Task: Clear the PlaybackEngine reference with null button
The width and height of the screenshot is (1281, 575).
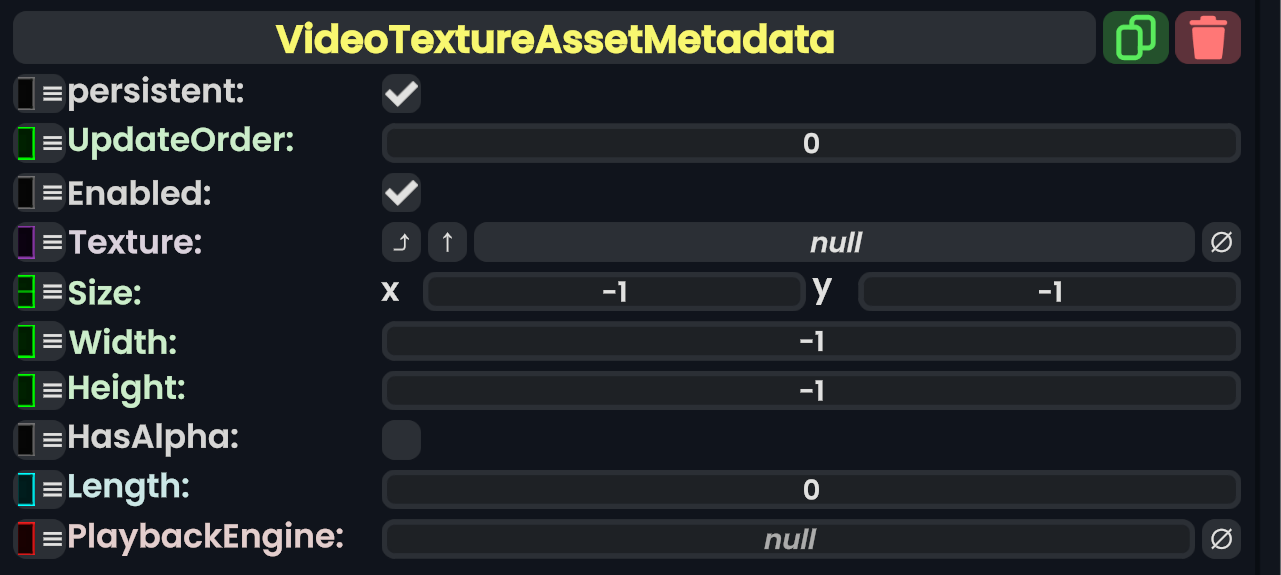Action: 1221,539
